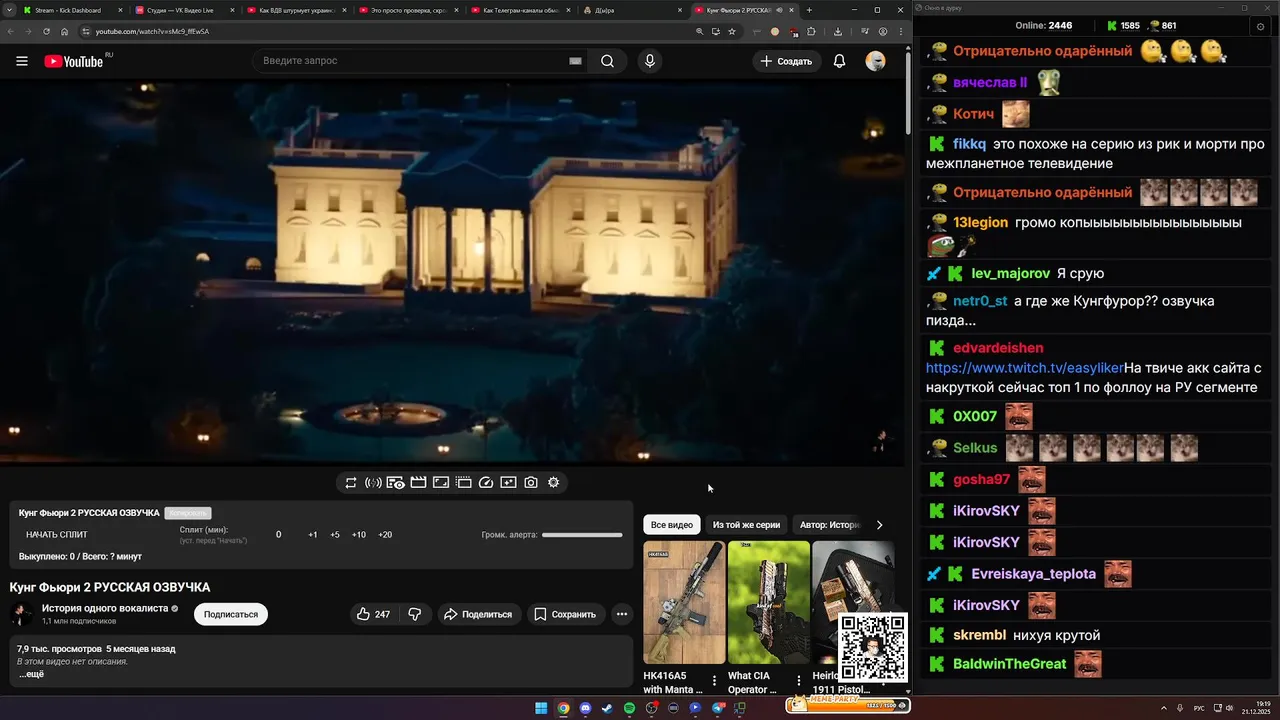Toggle volume boost icon in enhancer toolbar
Screen dimensions: 1280x720
[373, 482]
